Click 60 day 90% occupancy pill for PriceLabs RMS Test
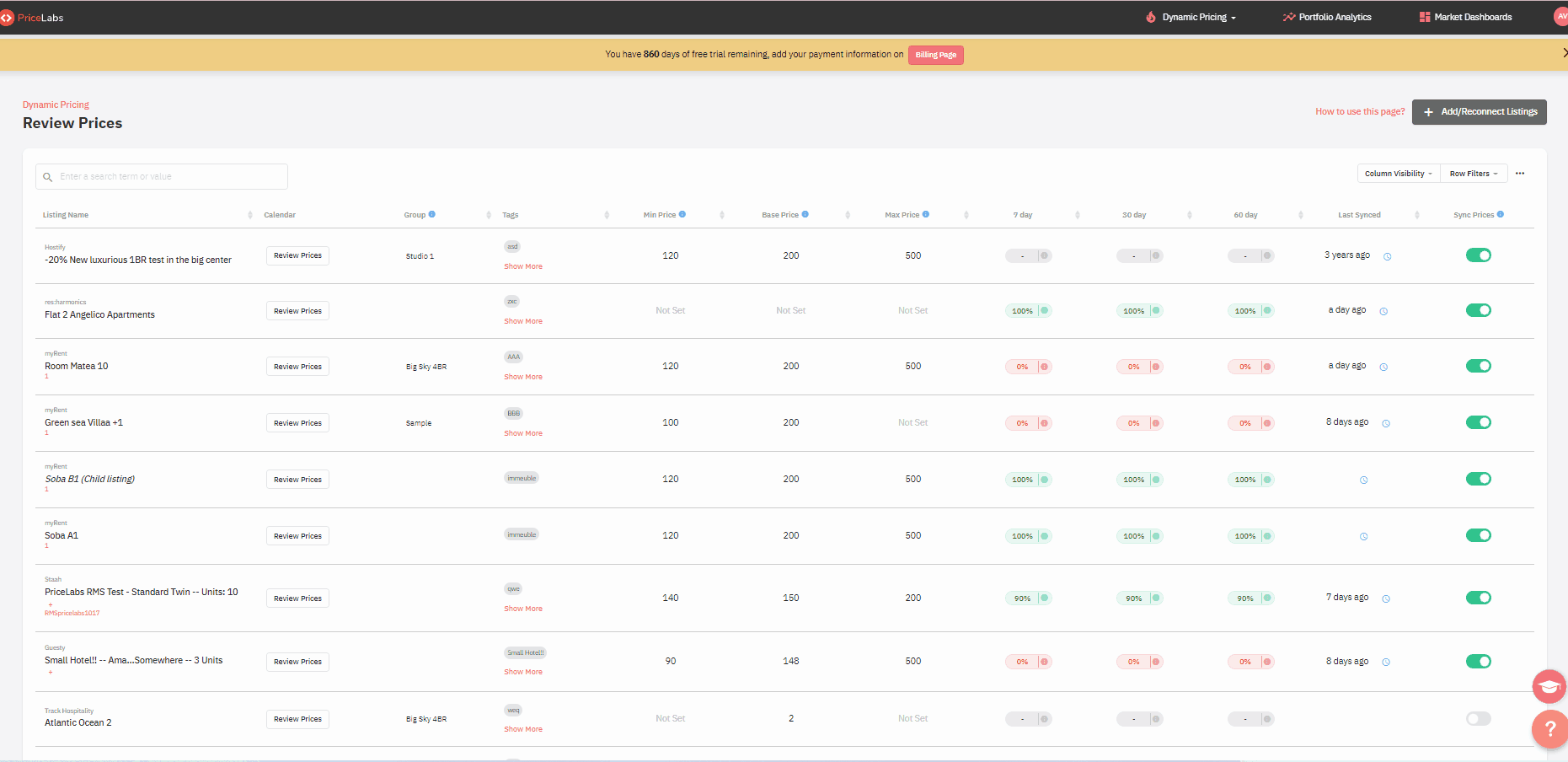The height and width of the screenshot is (762, 1568). (1251, 598)
